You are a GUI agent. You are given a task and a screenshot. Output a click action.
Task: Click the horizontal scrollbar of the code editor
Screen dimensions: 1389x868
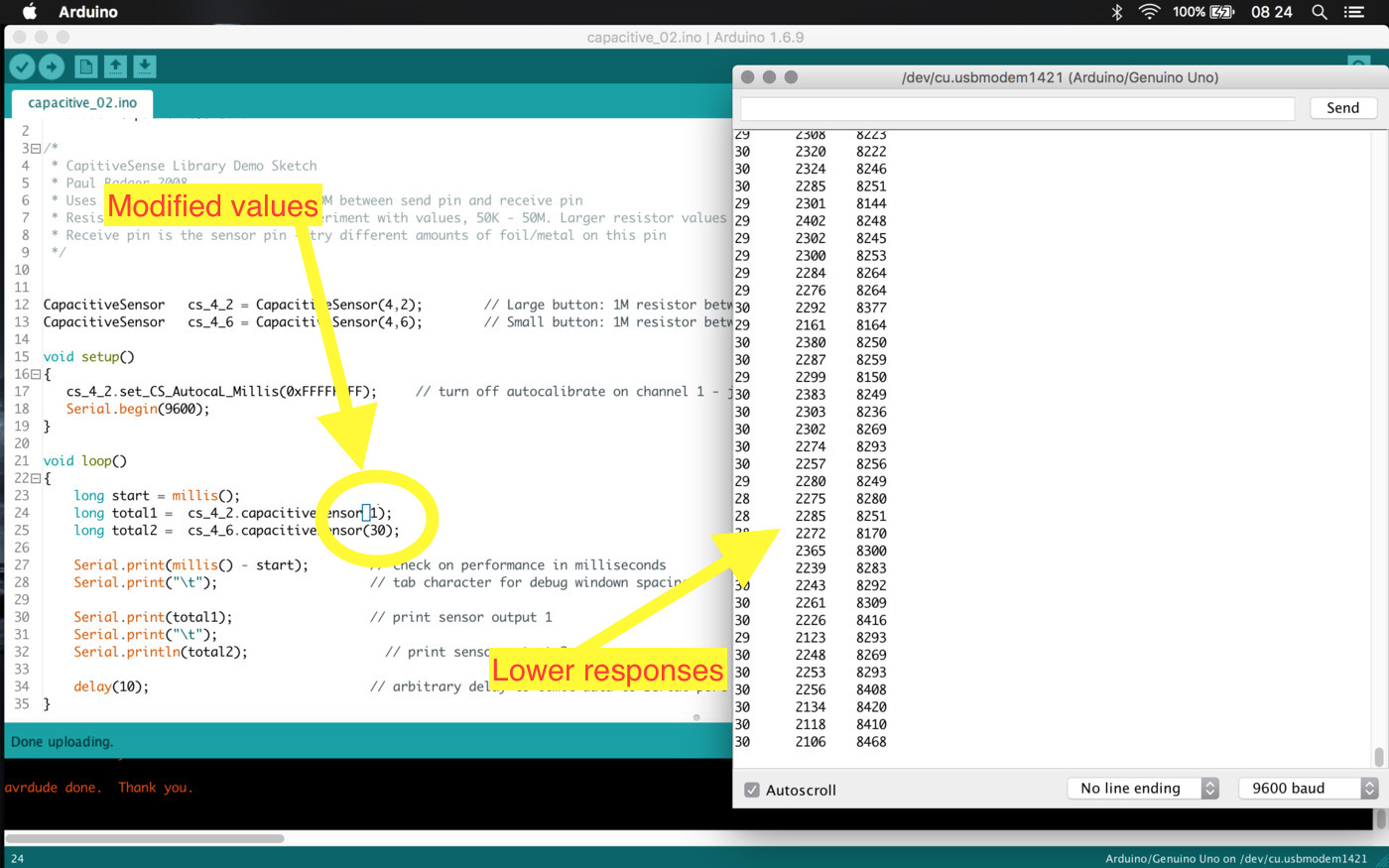145,838
